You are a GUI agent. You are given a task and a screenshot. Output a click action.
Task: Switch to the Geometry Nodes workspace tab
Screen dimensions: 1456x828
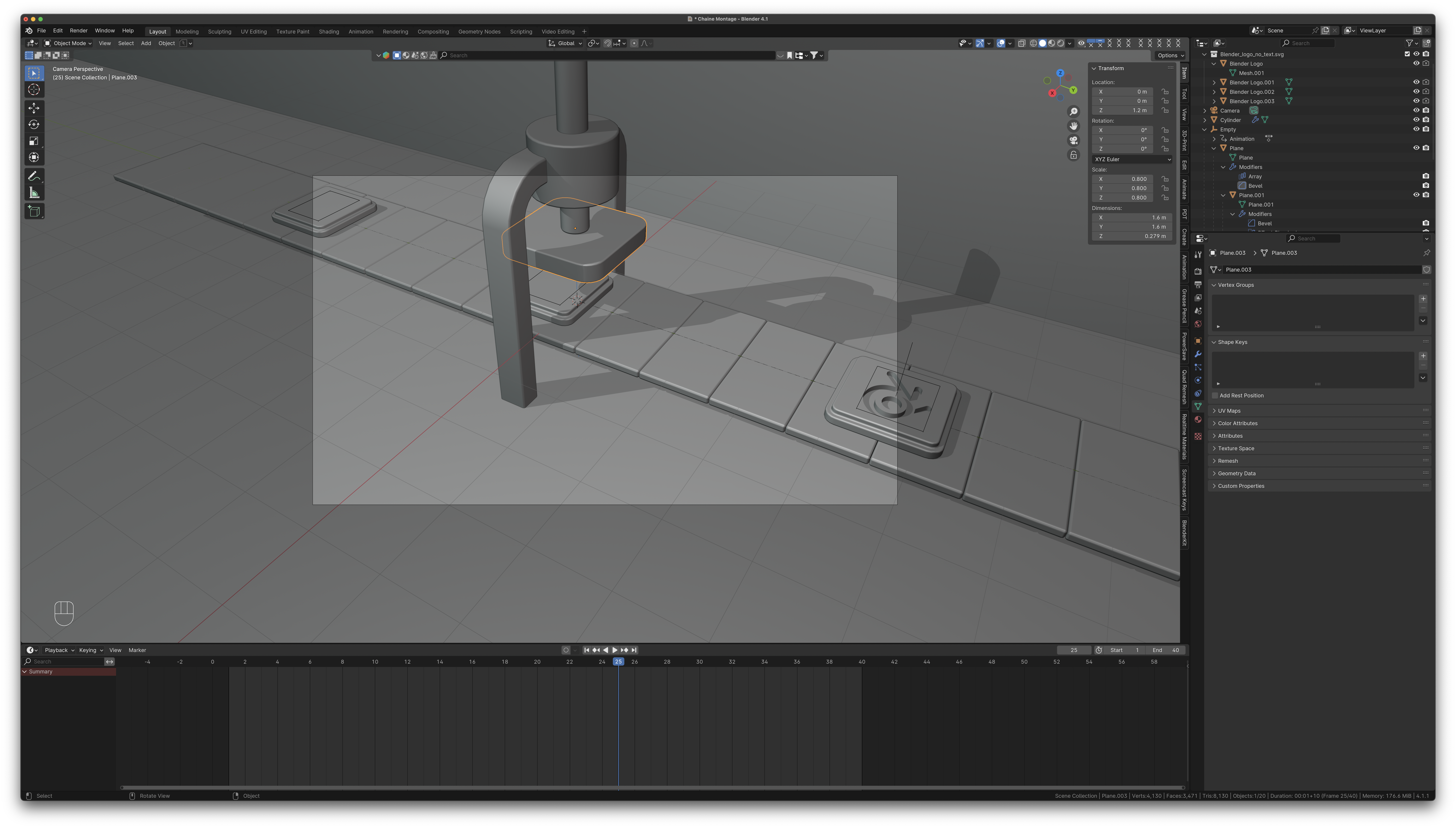[x=479, y=32]
